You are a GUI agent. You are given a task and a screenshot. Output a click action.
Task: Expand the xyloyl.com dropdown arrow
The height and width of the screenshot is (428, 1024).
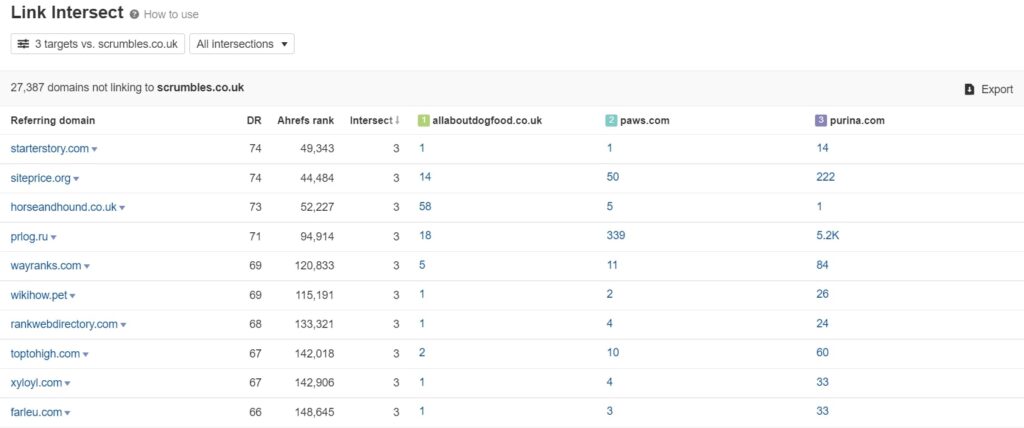coord(67,384)
